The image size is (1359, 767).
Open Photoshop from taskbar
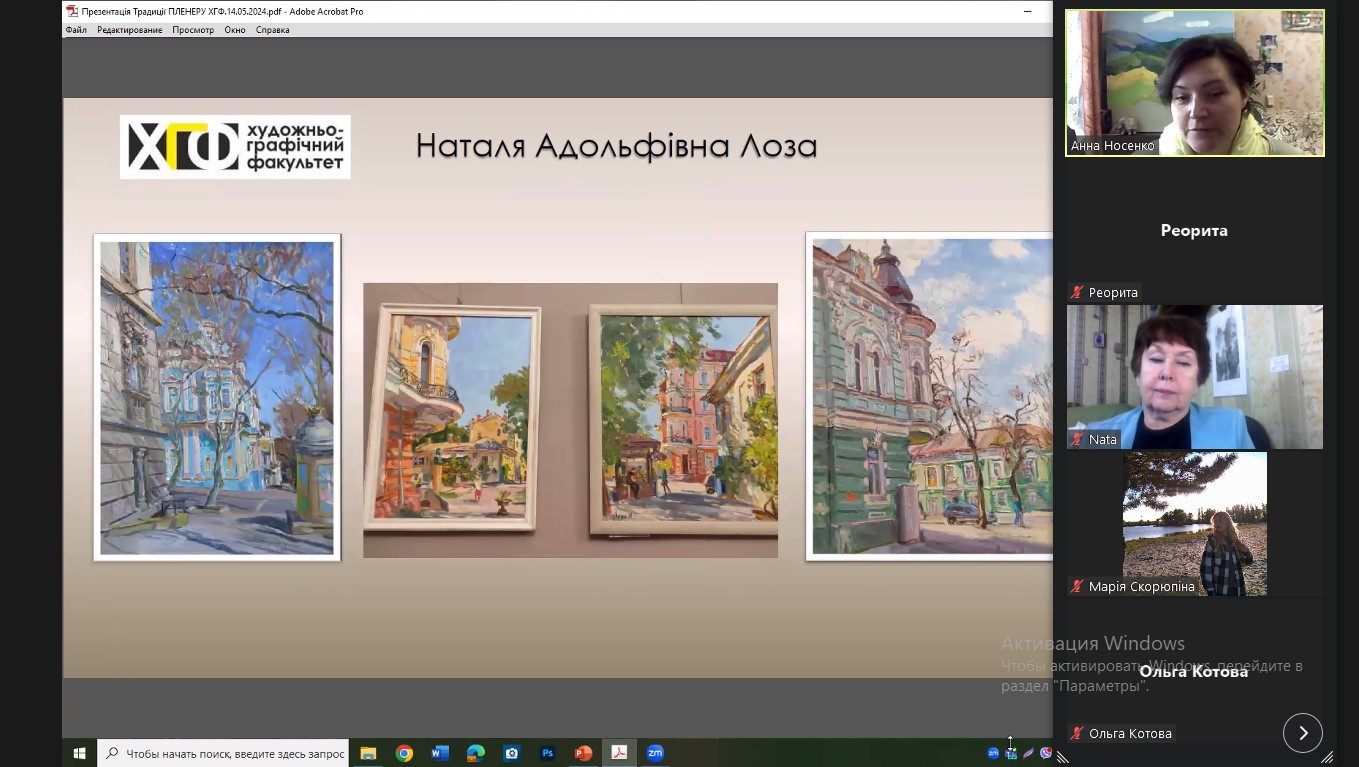(548, 753)
